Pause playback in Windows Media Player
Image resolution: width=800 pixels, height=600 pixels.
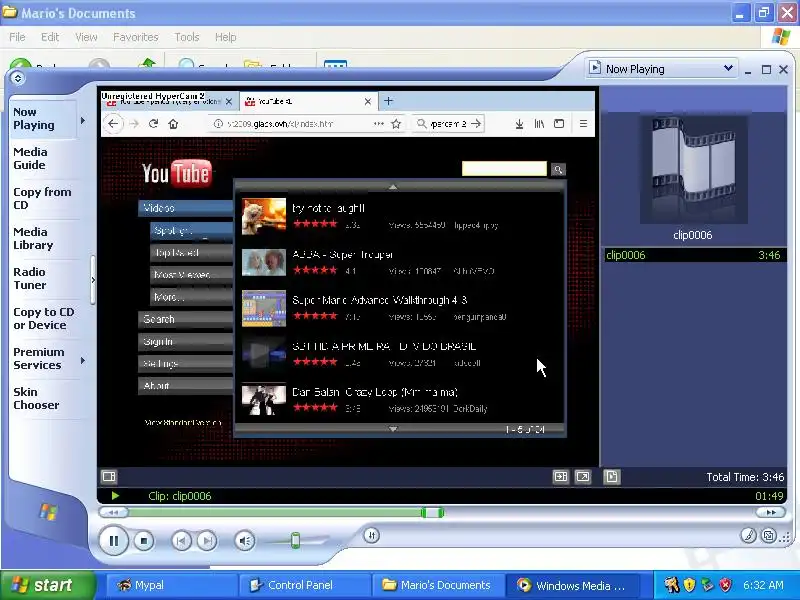tap(113, 540)
